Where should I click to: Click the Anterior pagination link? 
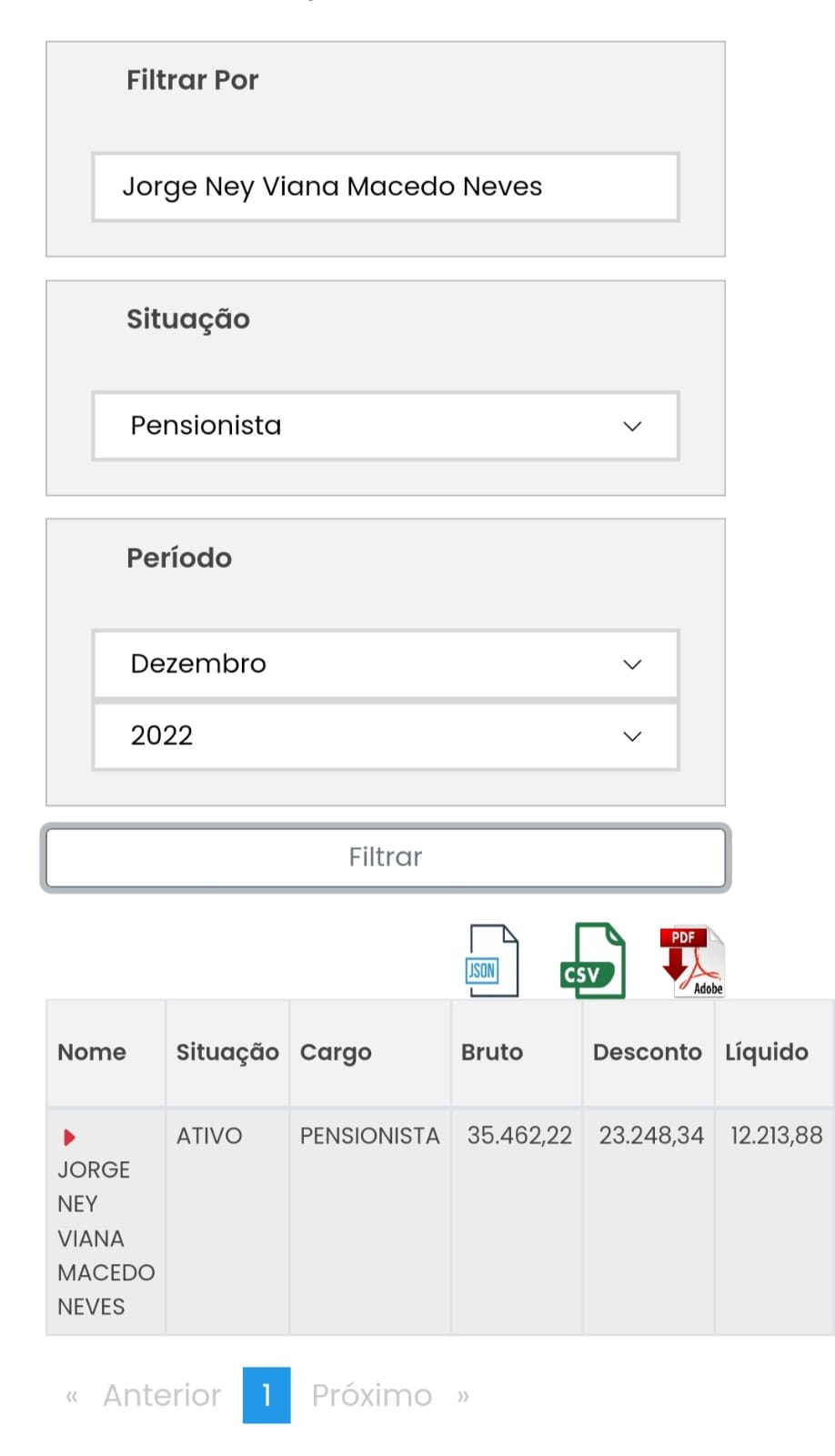click(161, 1395)
